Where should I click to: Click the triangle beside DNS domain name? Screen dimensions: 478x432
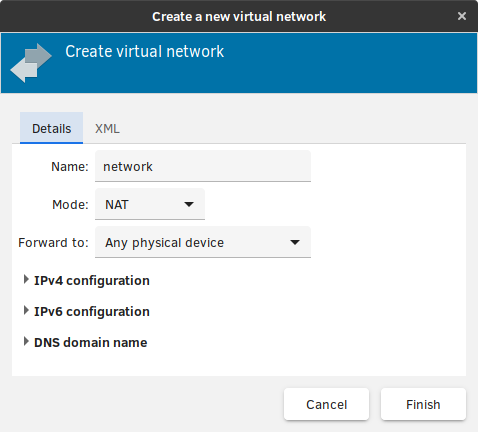tap(26, 342)
